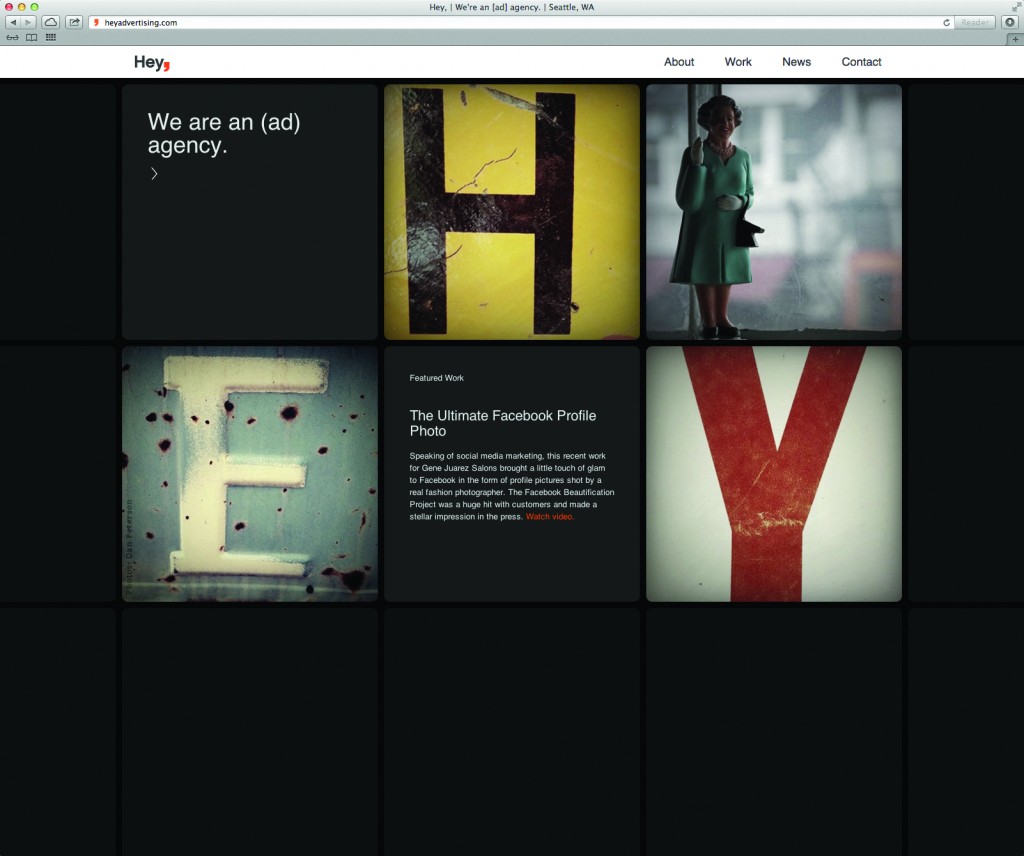Screen dimensions: 1024x856
Task: Open the News navigation item
Action: click(796, 62)
